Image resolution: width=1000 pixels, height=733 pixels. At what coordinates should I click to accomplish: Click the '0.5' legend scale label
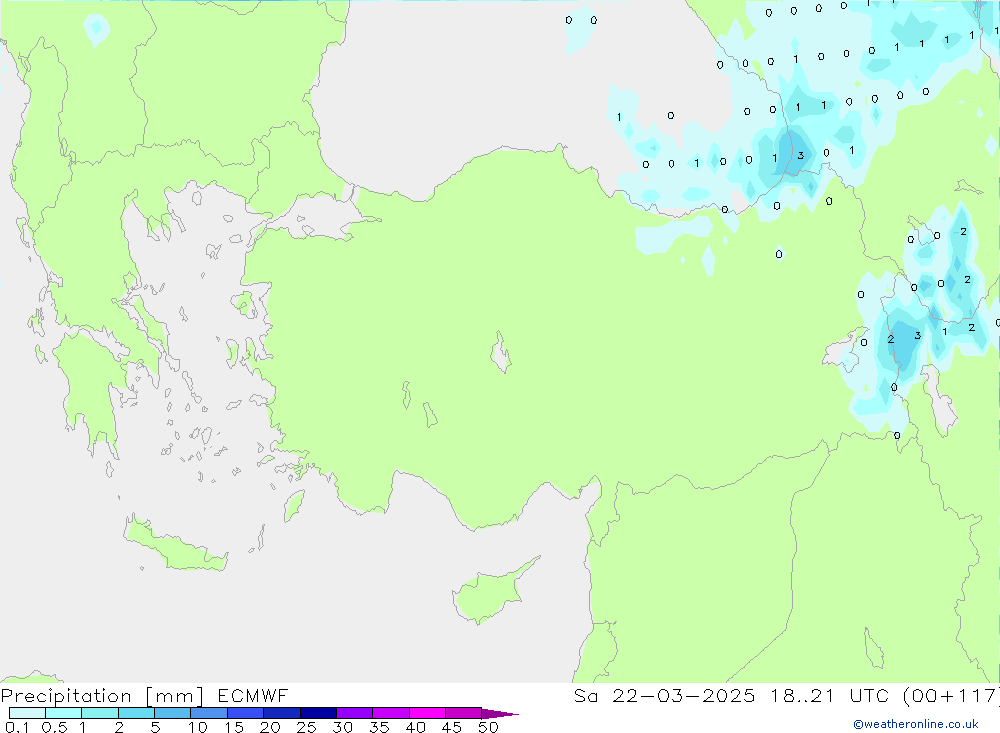click(x=54, y=727)
